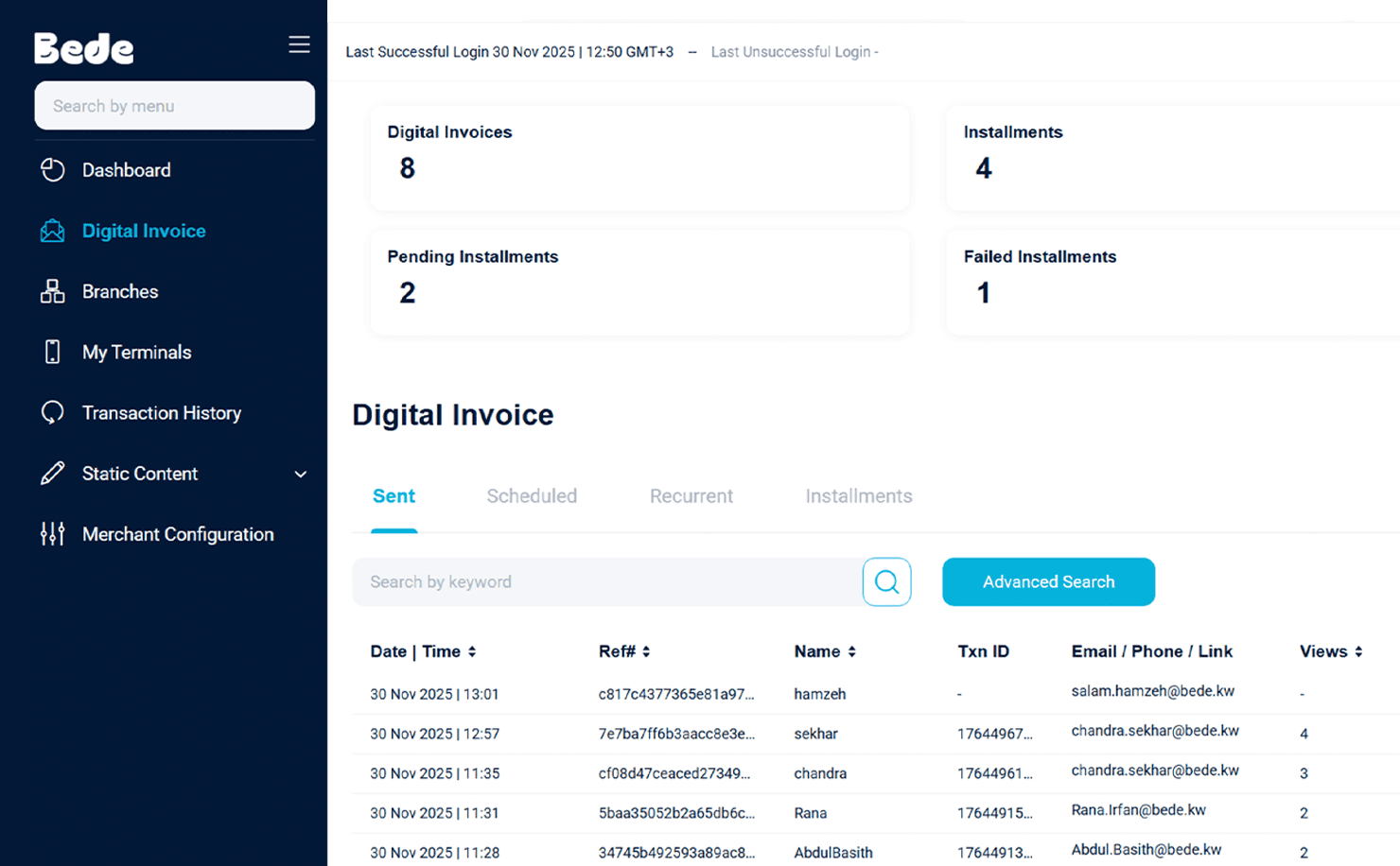
Task: Open Transaction History using its clock icon
Action: pos(52,413)
